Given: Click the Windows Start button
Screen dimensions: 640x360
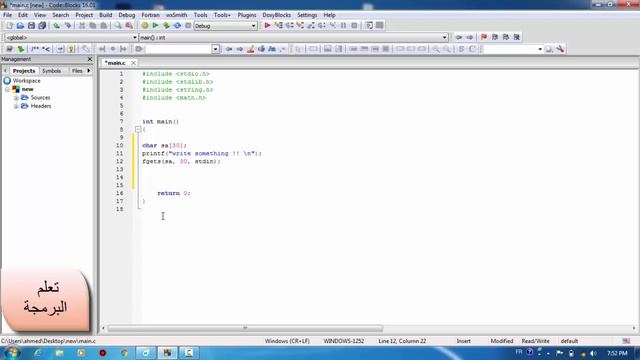Looking at the screenshot, I should [12, 353].
